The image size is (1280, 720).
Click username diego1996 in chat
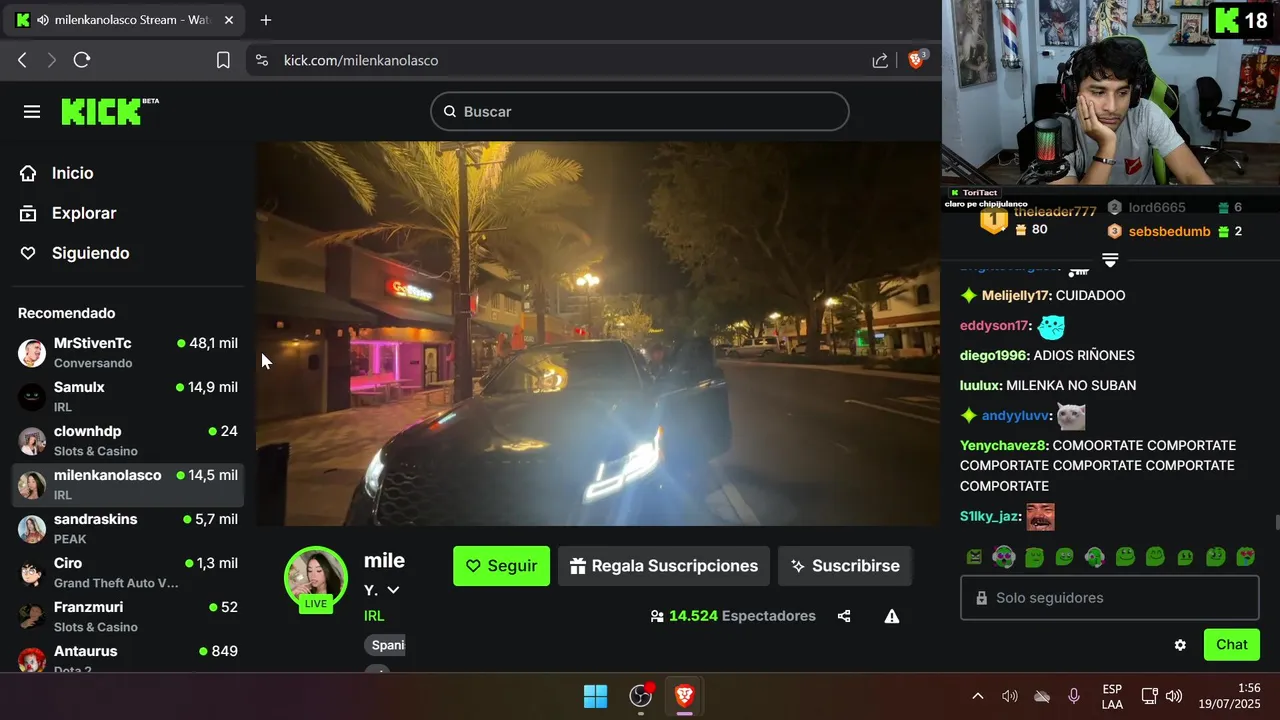pyautogui.click(x=994, y=356)
